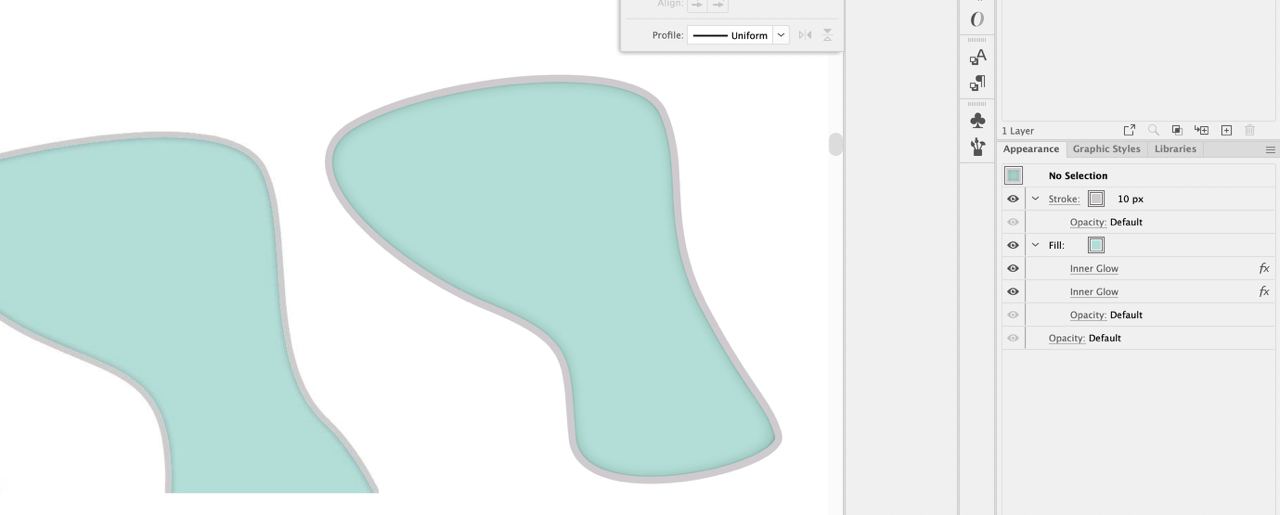This screenshot has width=1280, height=515.
Task: Click the 'Profile:' label in Stroke panel
Action: tap(668, 35)
